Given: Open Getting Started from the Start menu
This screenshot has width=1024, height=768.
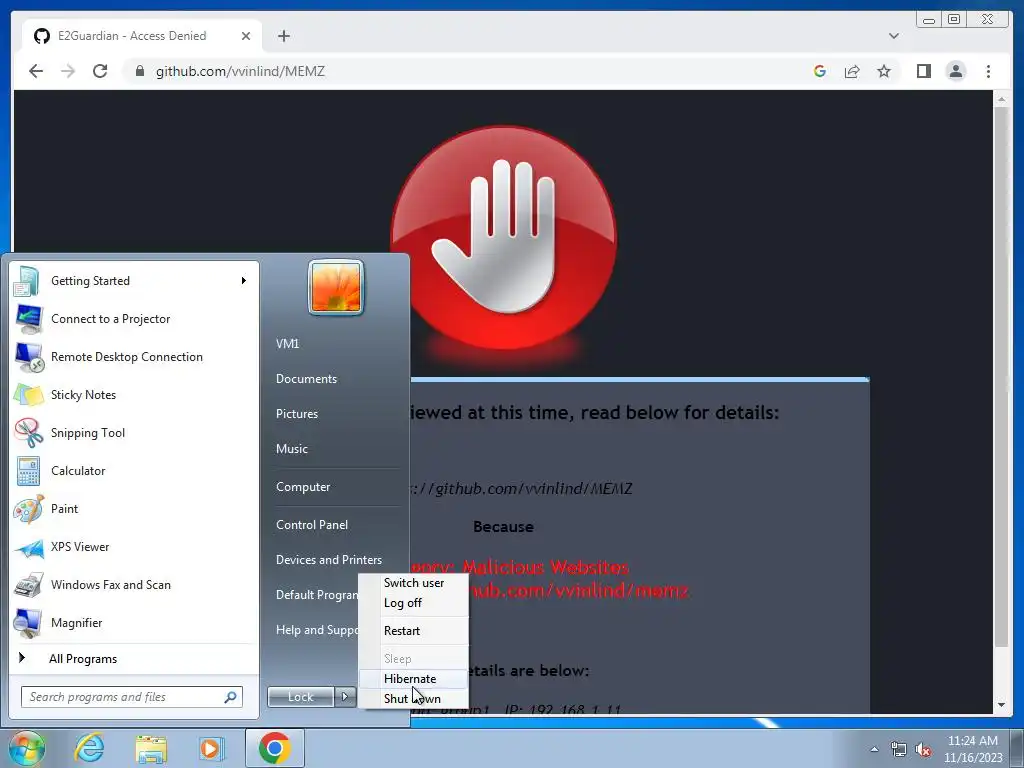Looking at the screenshot, I should [134, 281].
